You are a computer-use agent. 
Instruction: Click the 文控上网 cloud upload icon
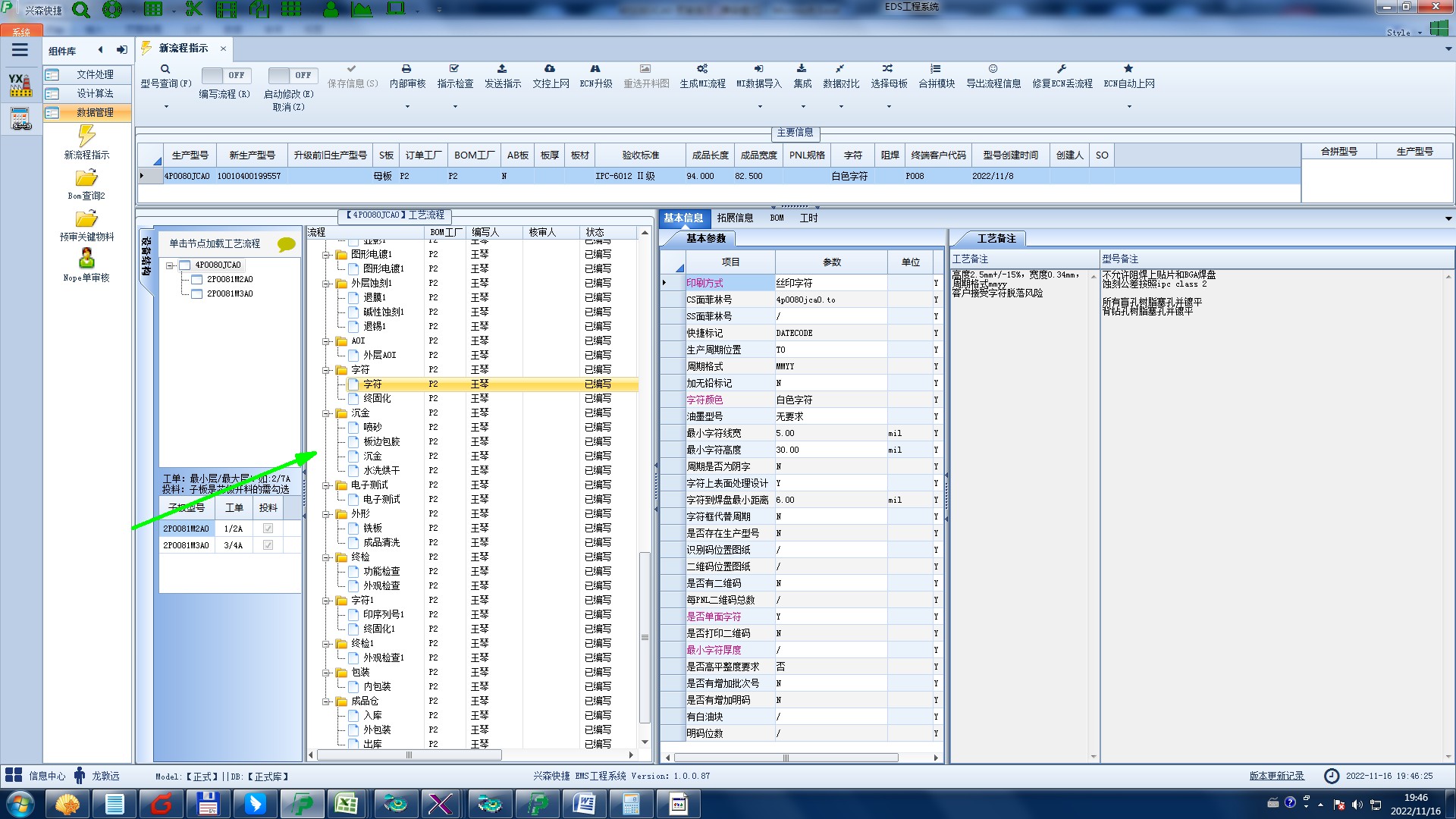550,69
